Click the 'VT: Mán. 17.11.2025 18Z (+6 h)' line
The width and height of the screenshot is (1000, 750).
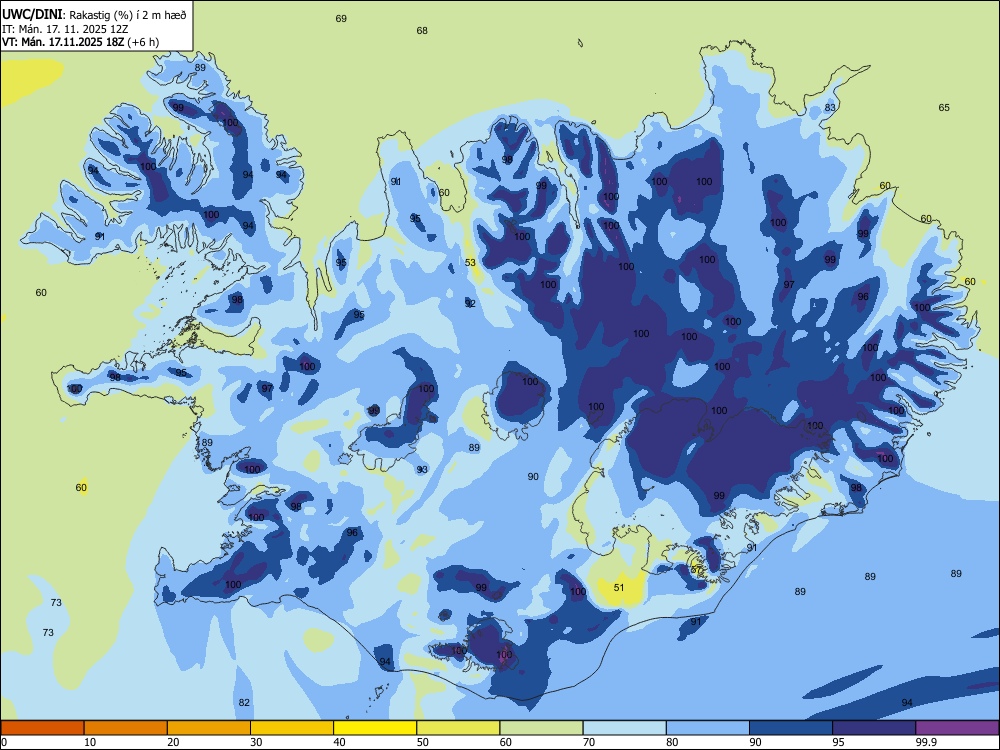coord(80,42)
